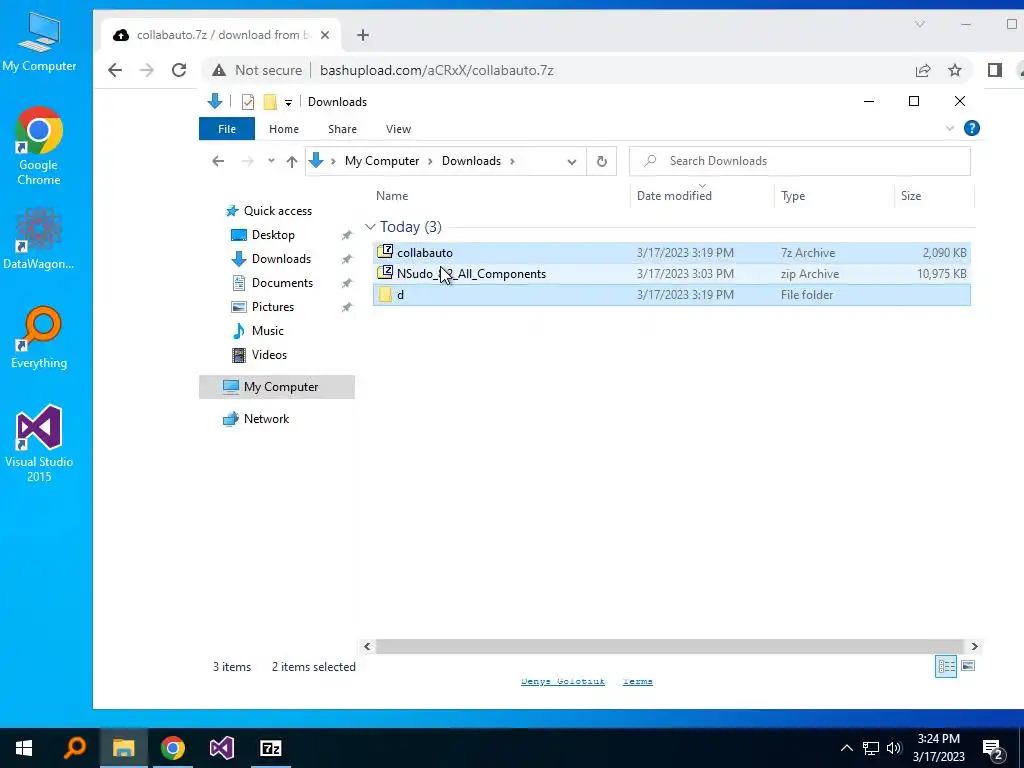1024x768 pixels.
Task: Click the Properties quick access toolbar icon
Action: click(248, 102)
